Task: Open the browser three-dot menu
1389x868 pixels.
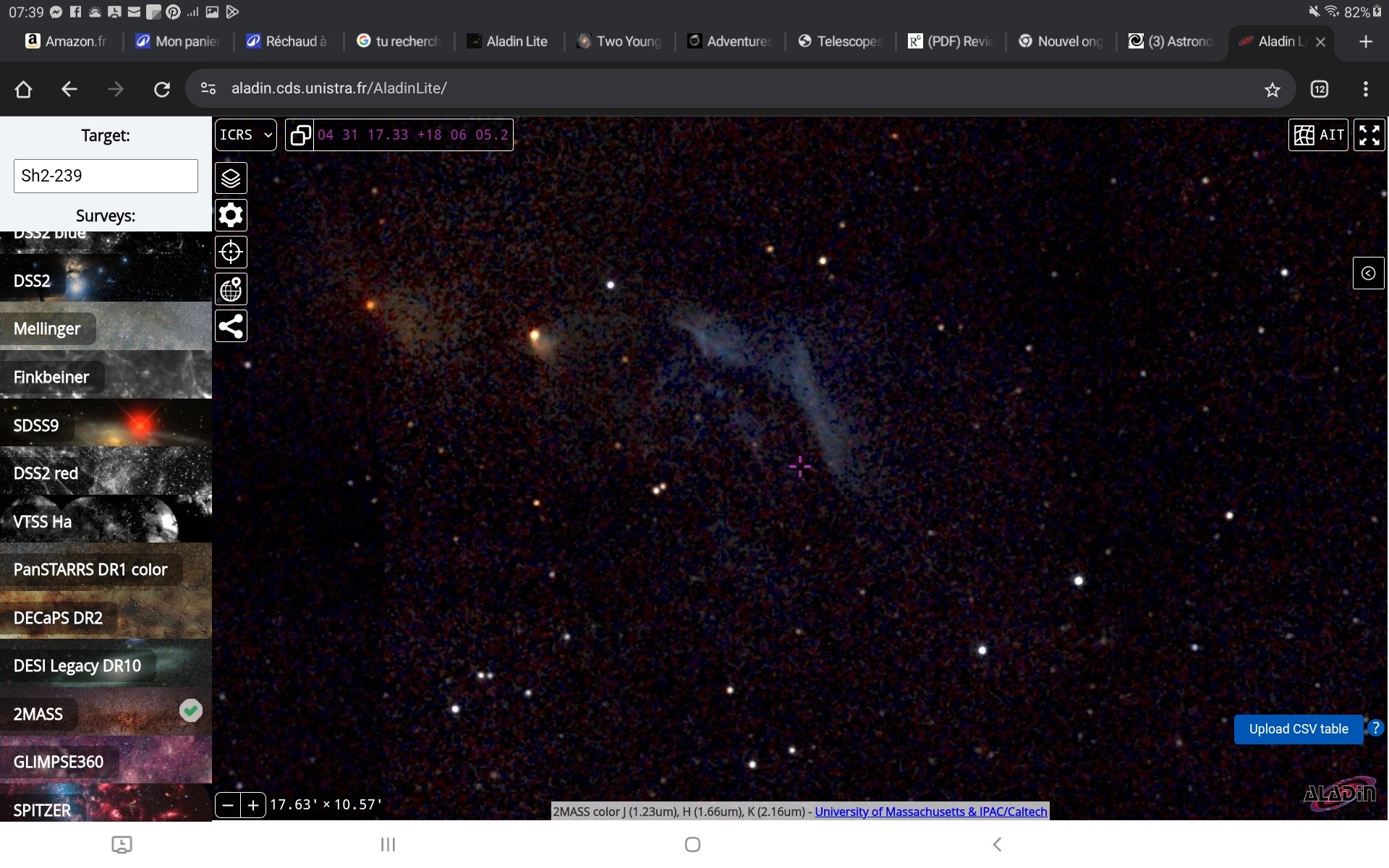Action: (1366, 89)
